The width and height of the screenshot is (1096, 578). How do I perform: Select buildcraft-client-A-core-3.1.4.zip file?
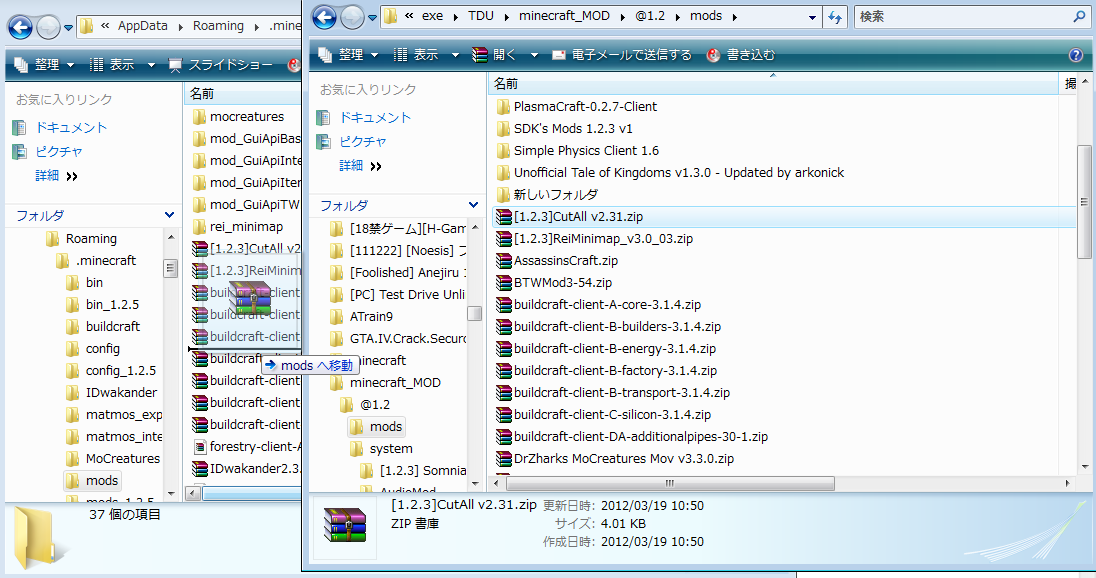point(598,305)
